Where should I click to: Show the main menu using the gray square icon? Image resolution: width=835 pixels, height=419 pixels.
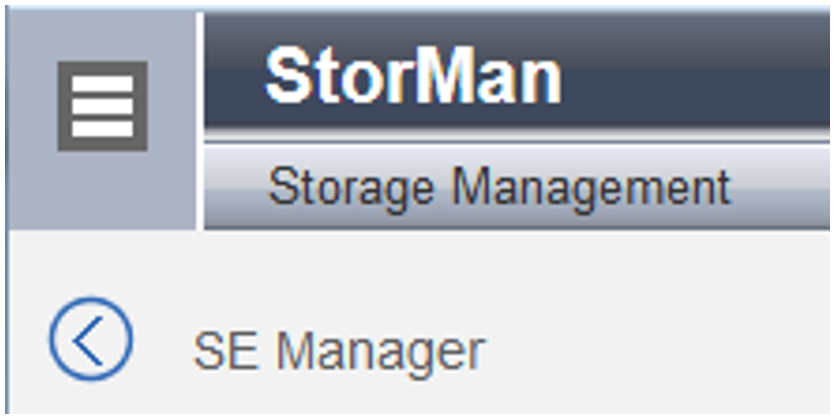pyautogui.click(x=102, y=106)
